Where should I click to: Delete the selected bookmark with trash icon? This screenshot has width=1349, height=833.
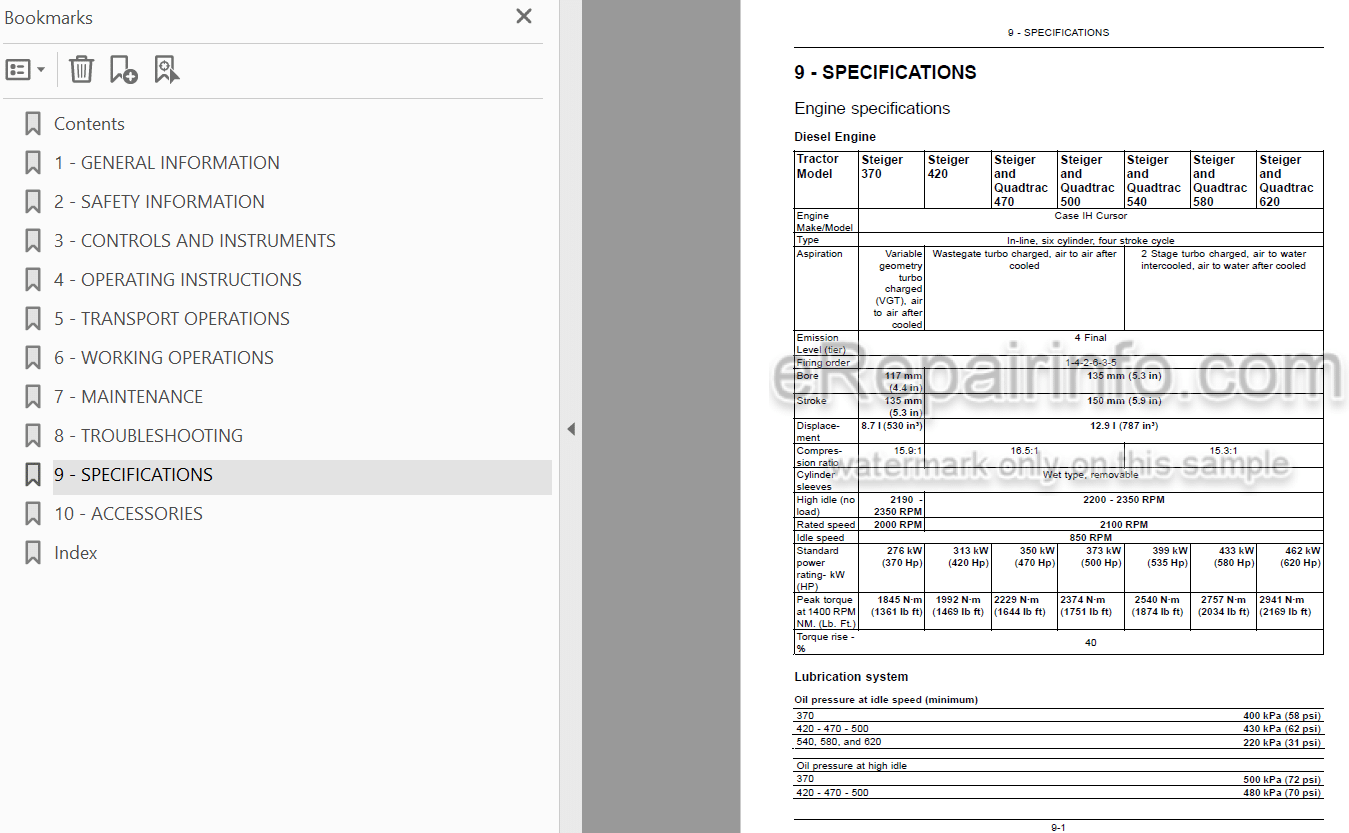pos(81,70)
